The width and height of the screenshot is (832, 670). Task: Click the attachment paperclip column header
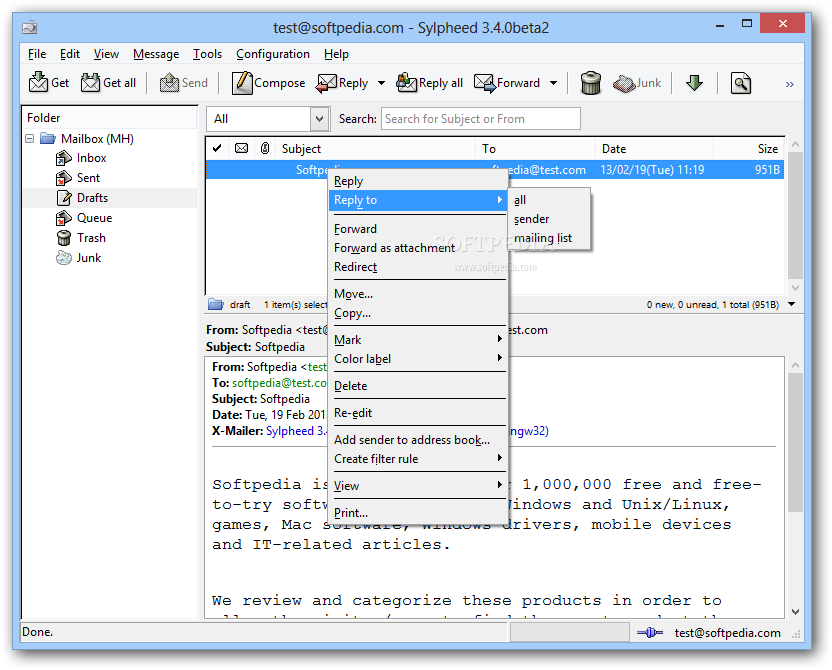(x=265, y=149)
